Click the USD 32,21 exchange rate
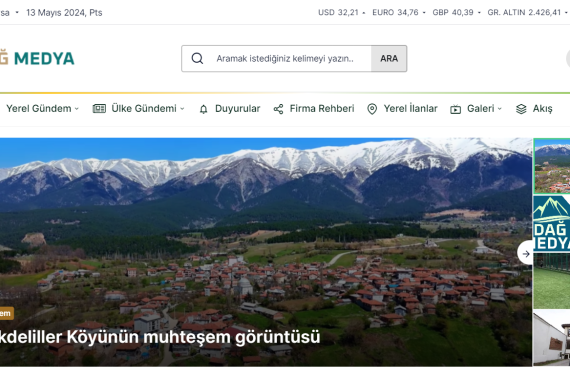This screenshot has width=570, height=375. (x=338, y=13)
